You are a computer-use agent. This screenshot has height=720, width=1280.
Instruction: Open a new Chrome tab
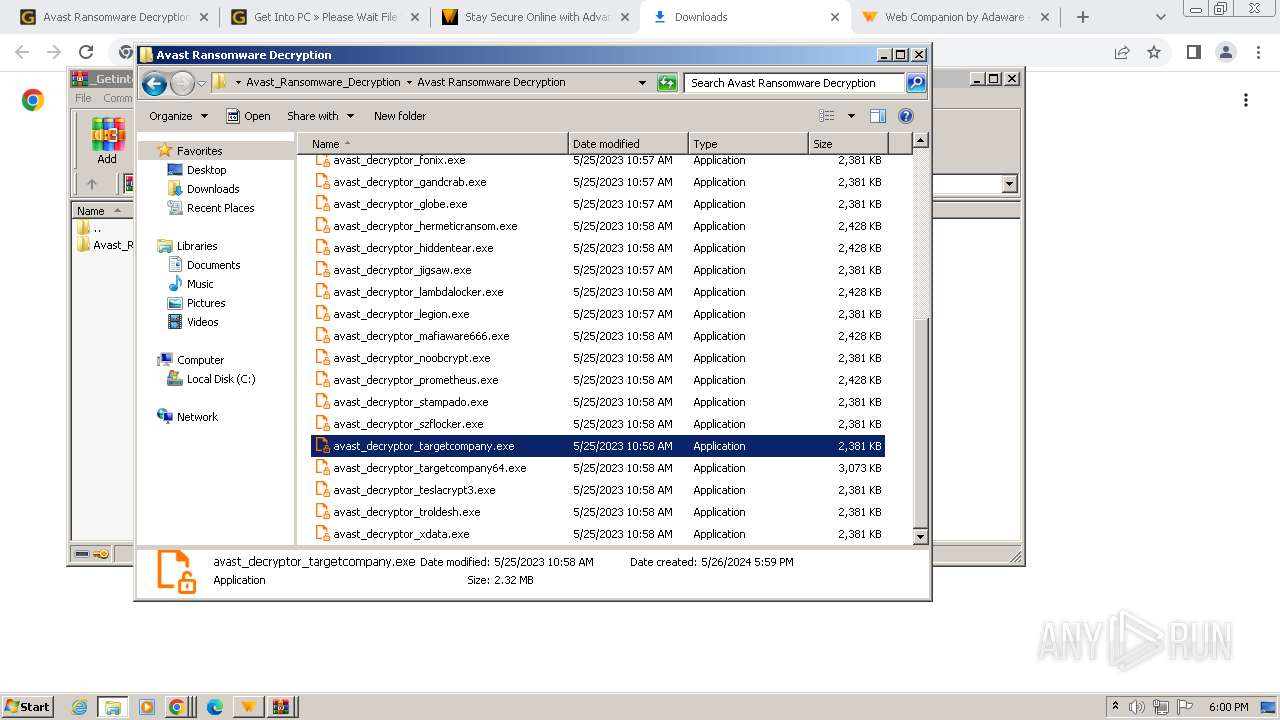click(x=1083, y=17)
